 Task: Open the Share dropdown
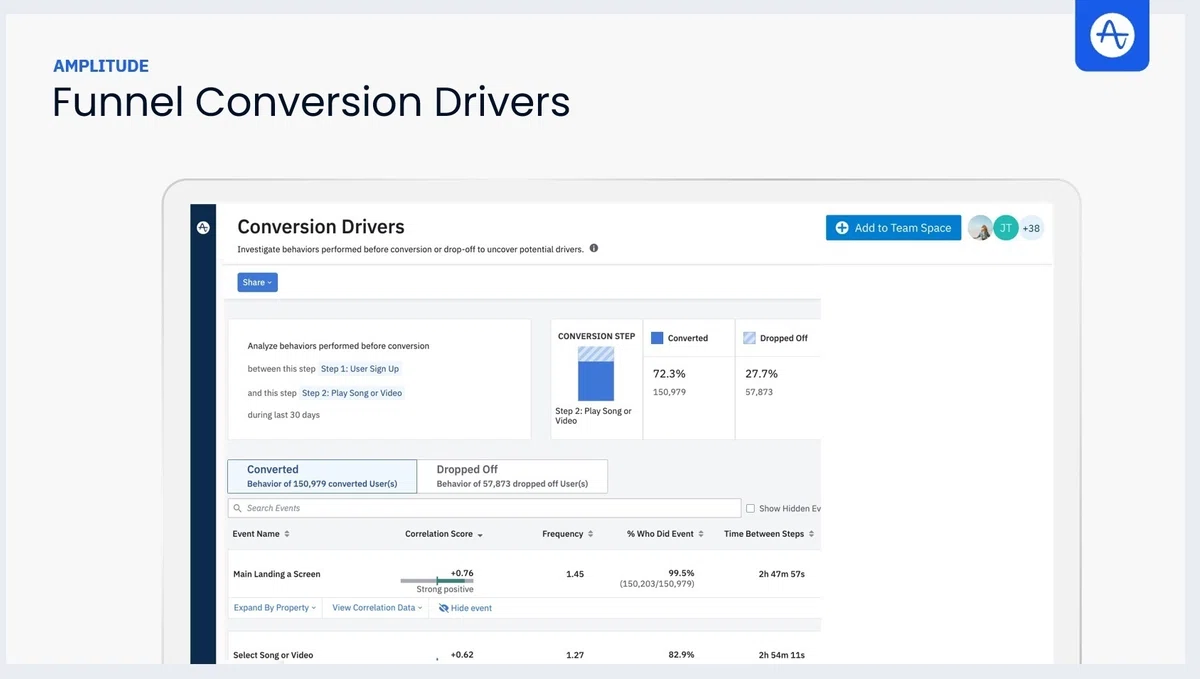[257, 283]
